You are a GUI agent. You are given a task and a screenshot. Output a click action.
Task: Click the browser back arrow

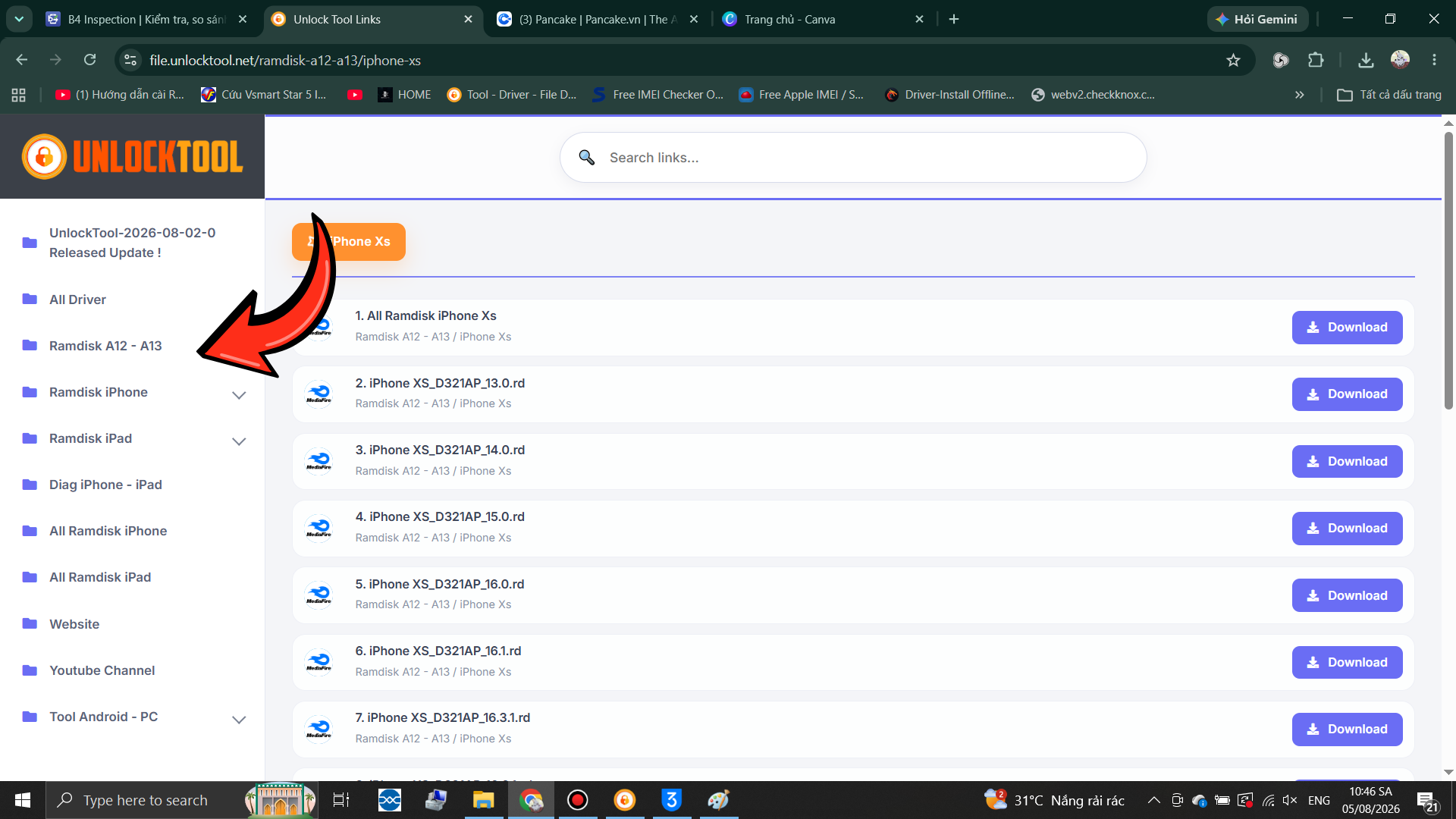[x=22, y=60]
